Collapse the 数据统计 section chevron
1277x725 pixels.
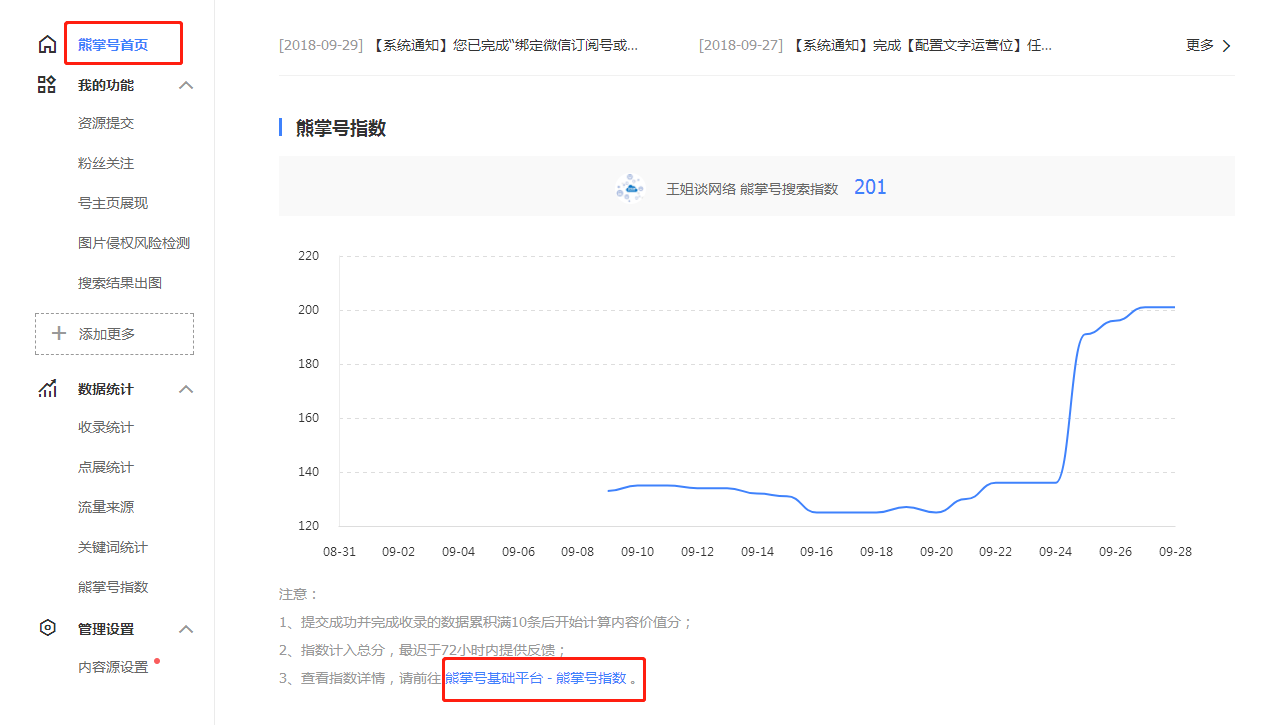point(186,389)
